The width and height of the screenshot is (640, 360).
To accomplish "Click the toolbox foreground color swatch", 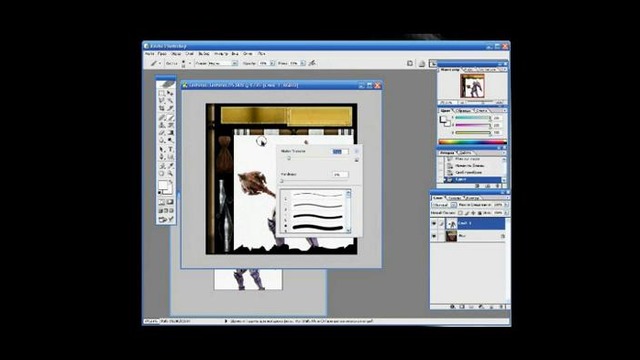I will coord(163,185).
